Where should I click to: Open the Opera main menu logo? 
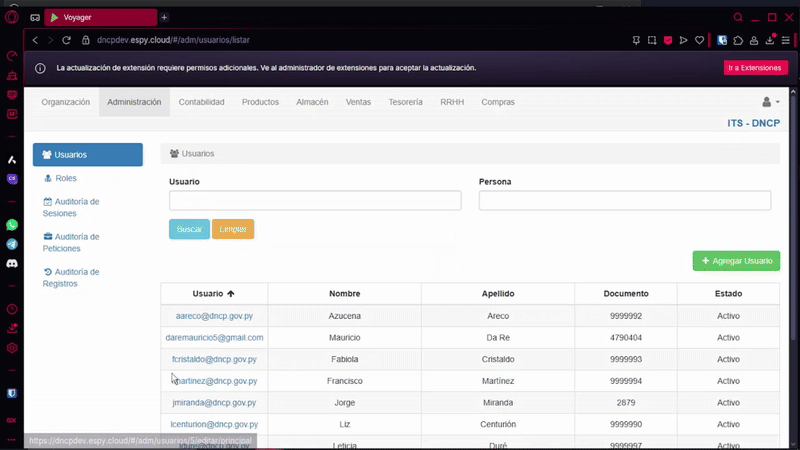(12, 17)
